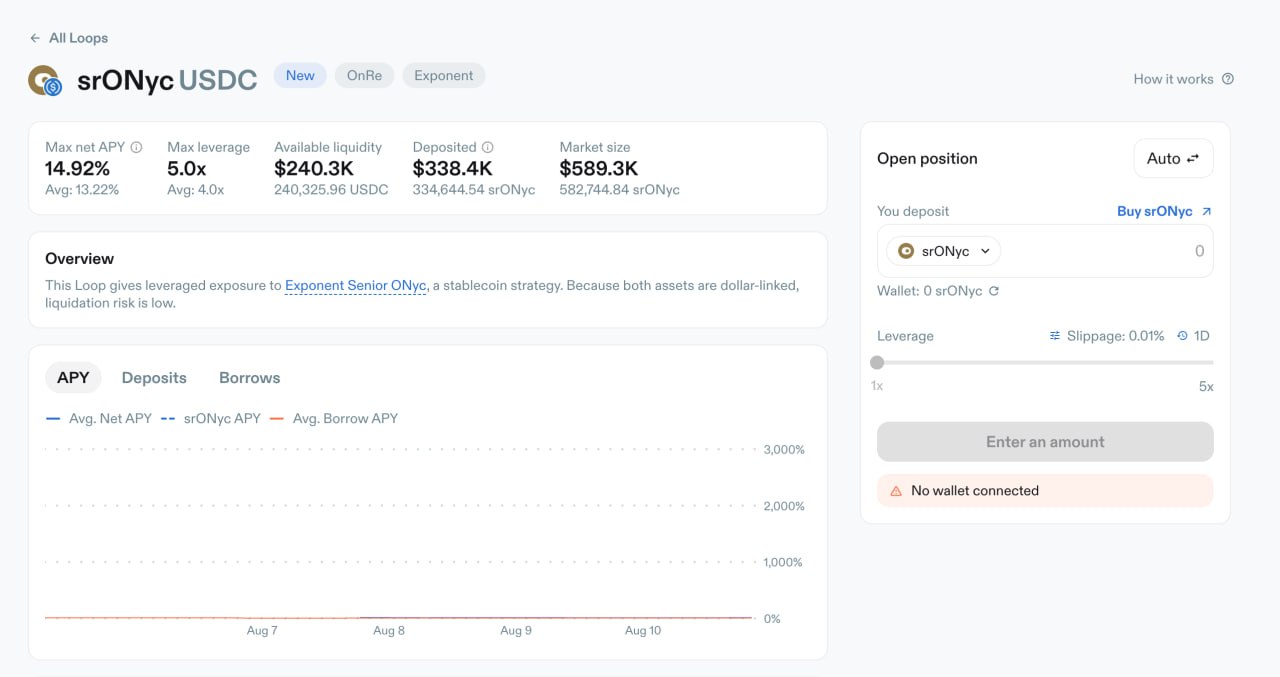Toggle srONyc APY chart legend
Viewport: 1280px width, 677px height.
pyautogui.click(x=211, y=418)
